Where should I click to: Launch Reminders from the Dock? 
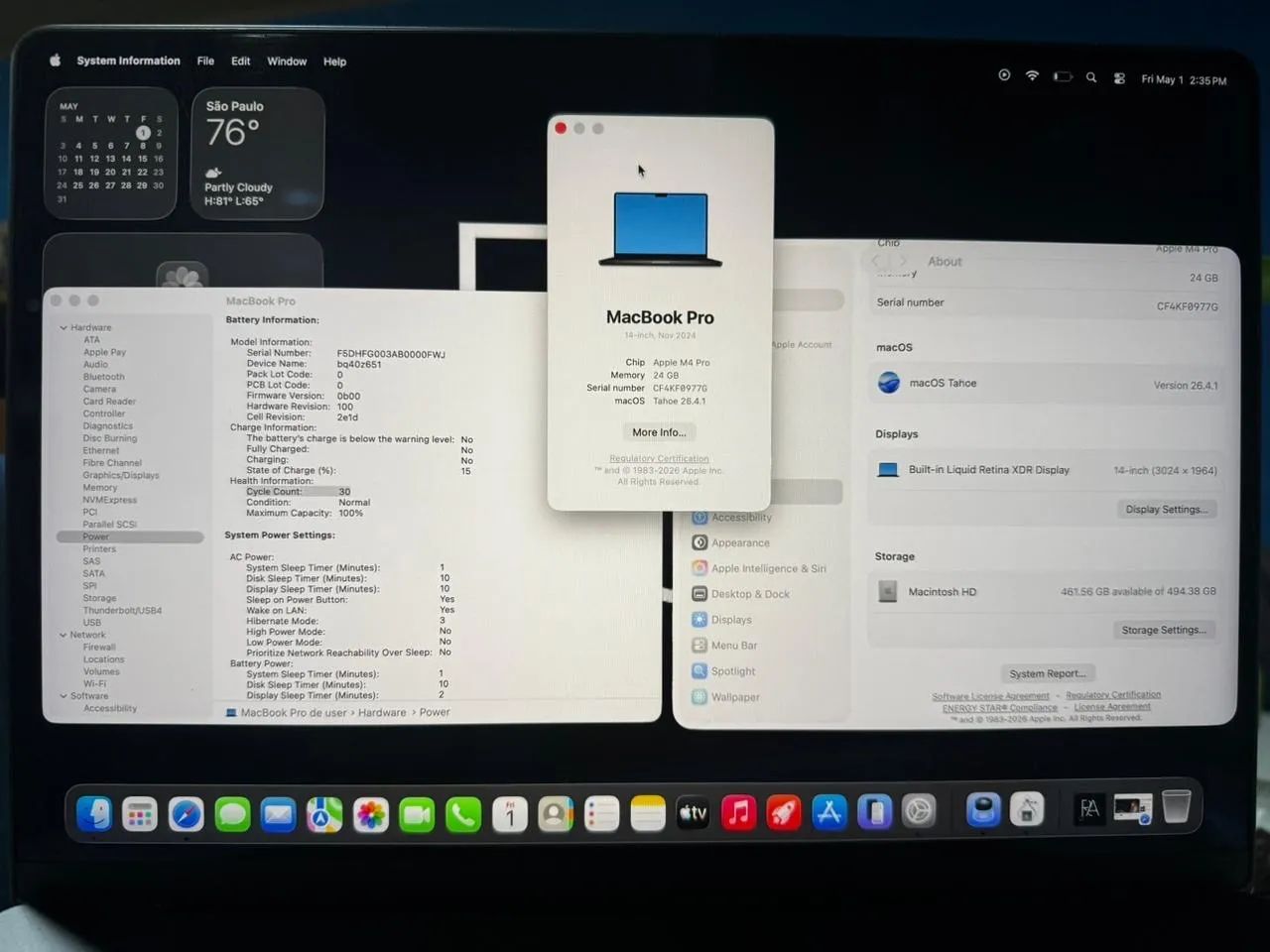(602, 814)
